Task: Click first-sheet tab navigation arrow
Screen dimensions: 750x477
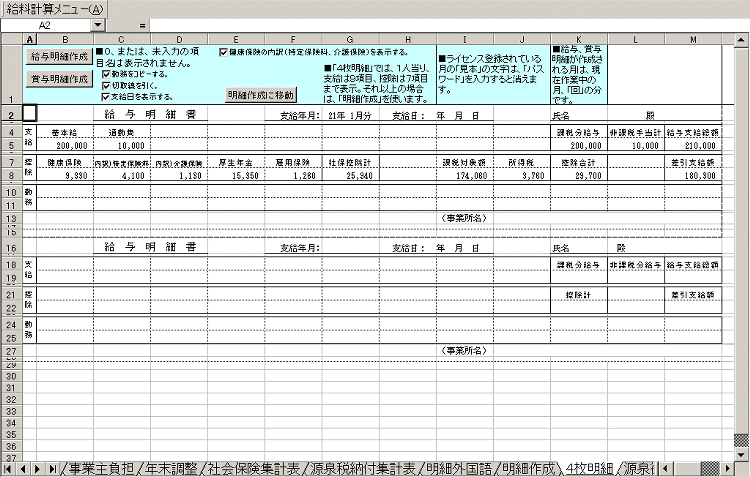Action: click(9, 468)
